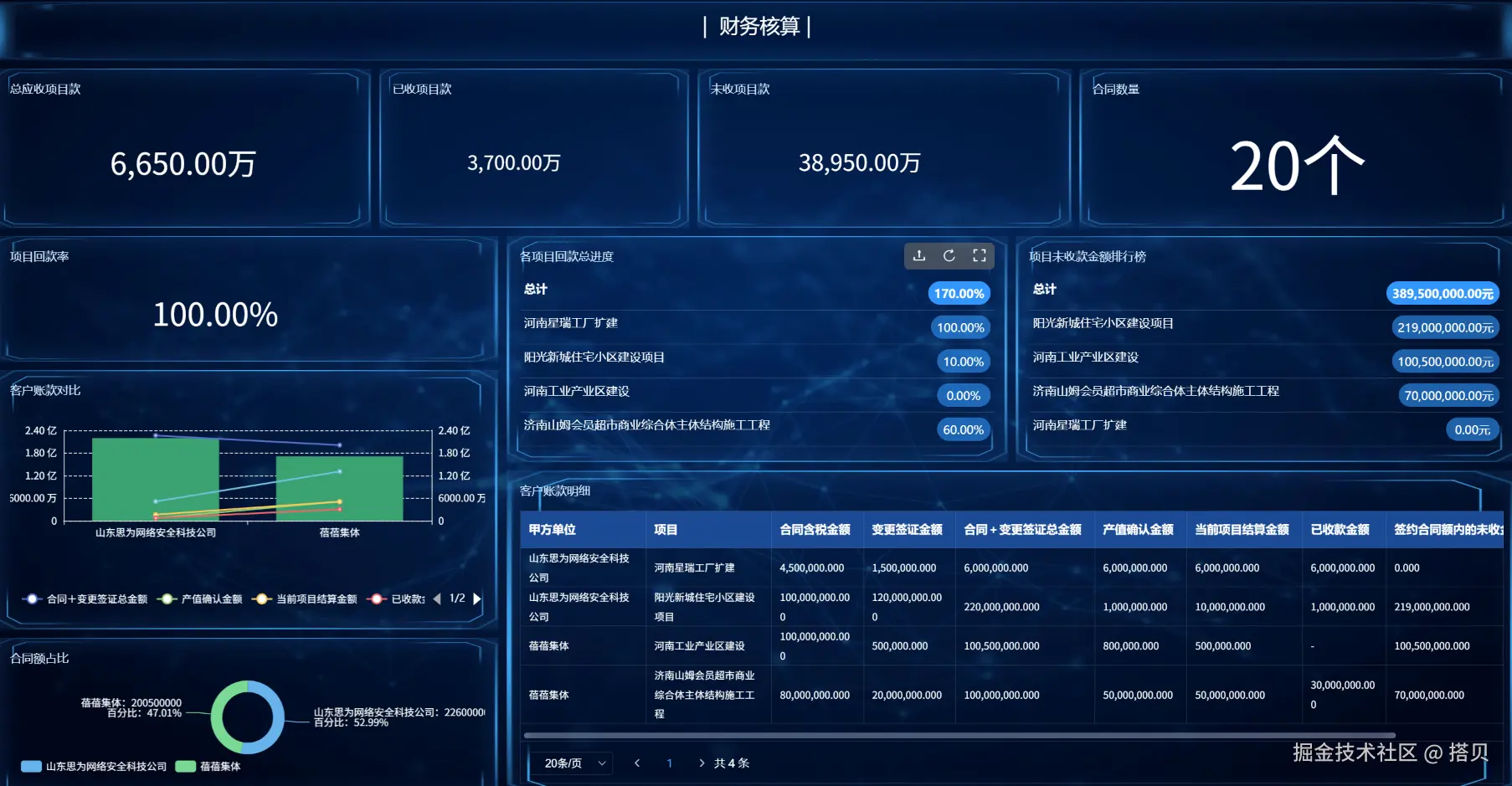This screenshot has height=786, width=1512.
Task: Click the 山东思为网络安全科技公司 legend swatch
Action: pos(32,765)
